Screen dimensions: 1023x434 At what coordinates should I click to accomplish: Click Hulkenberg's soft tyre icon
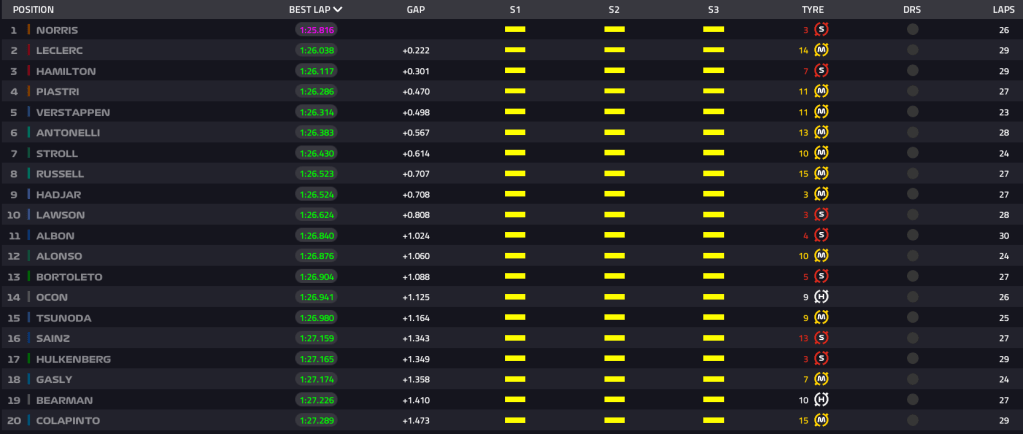[x=821, y=358]
